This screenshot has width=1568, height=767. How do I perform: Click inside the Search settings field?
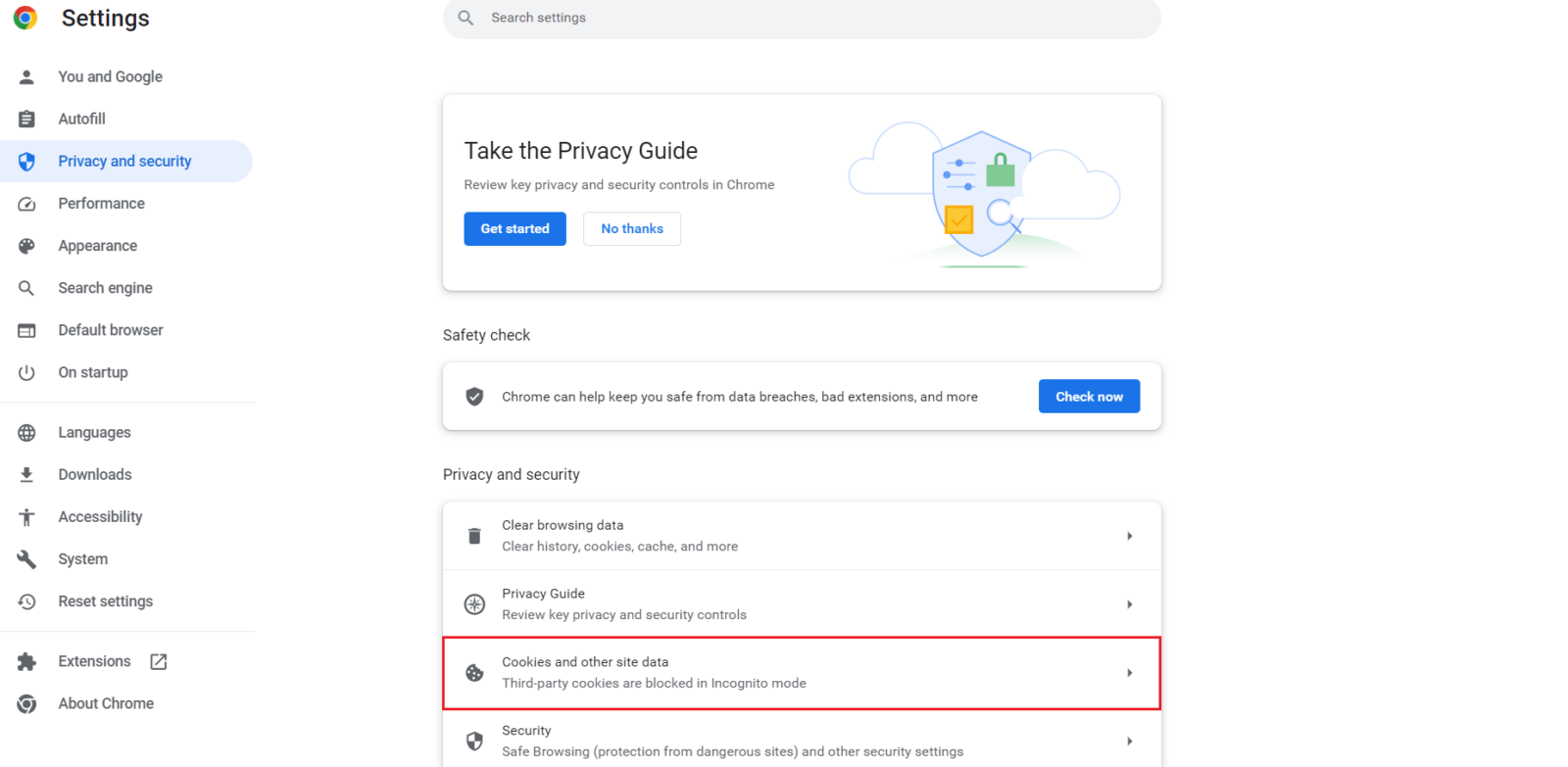tap(802, 18)
